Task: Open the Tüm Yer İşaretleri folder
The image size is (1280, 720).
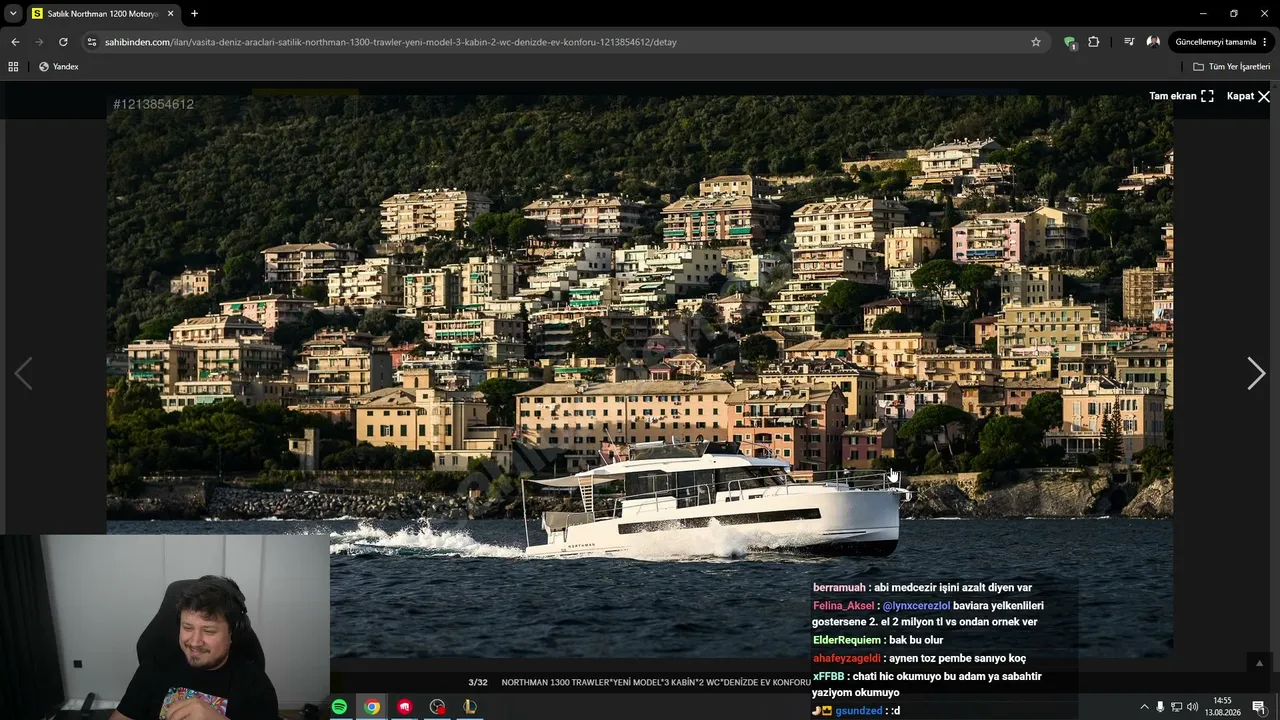Action: pos(1232,67)
